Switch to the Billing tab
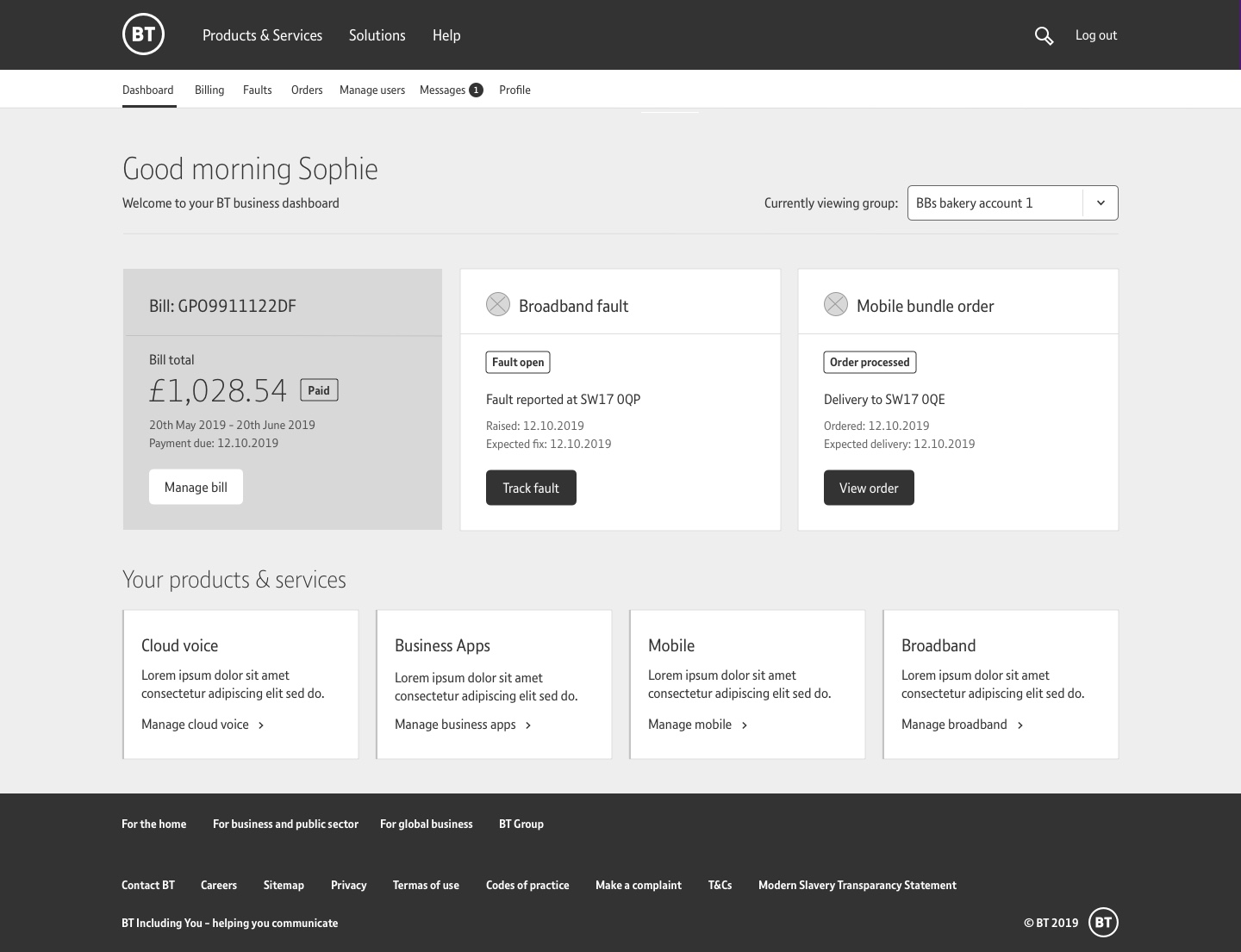This screenshot has height=952, width=1241. click(209, 90)
